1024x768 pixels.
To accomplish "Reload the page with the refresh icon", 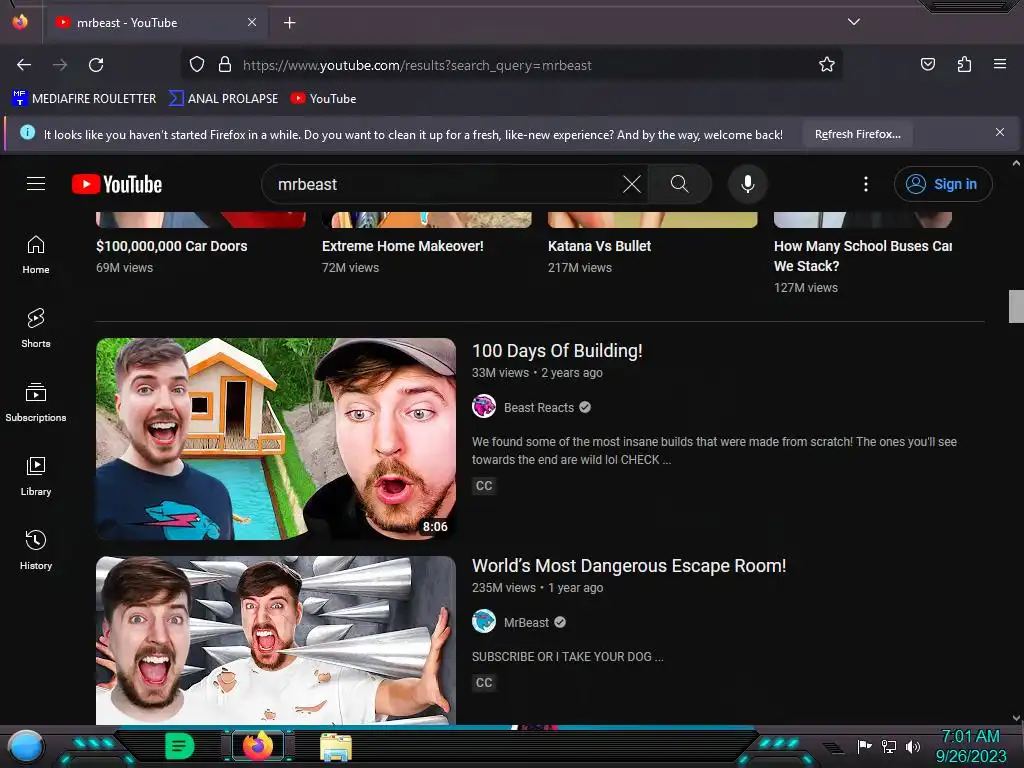I will point(96,65).
